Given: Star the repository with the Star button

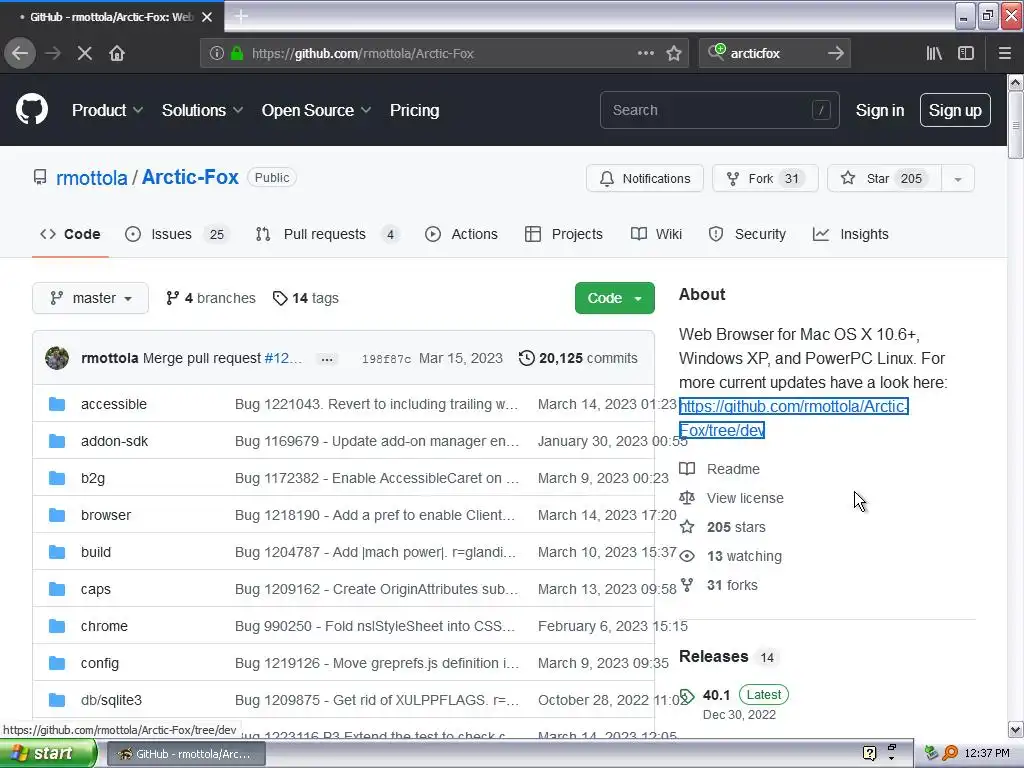Looking at the screenshot, I should coord(884,179).
